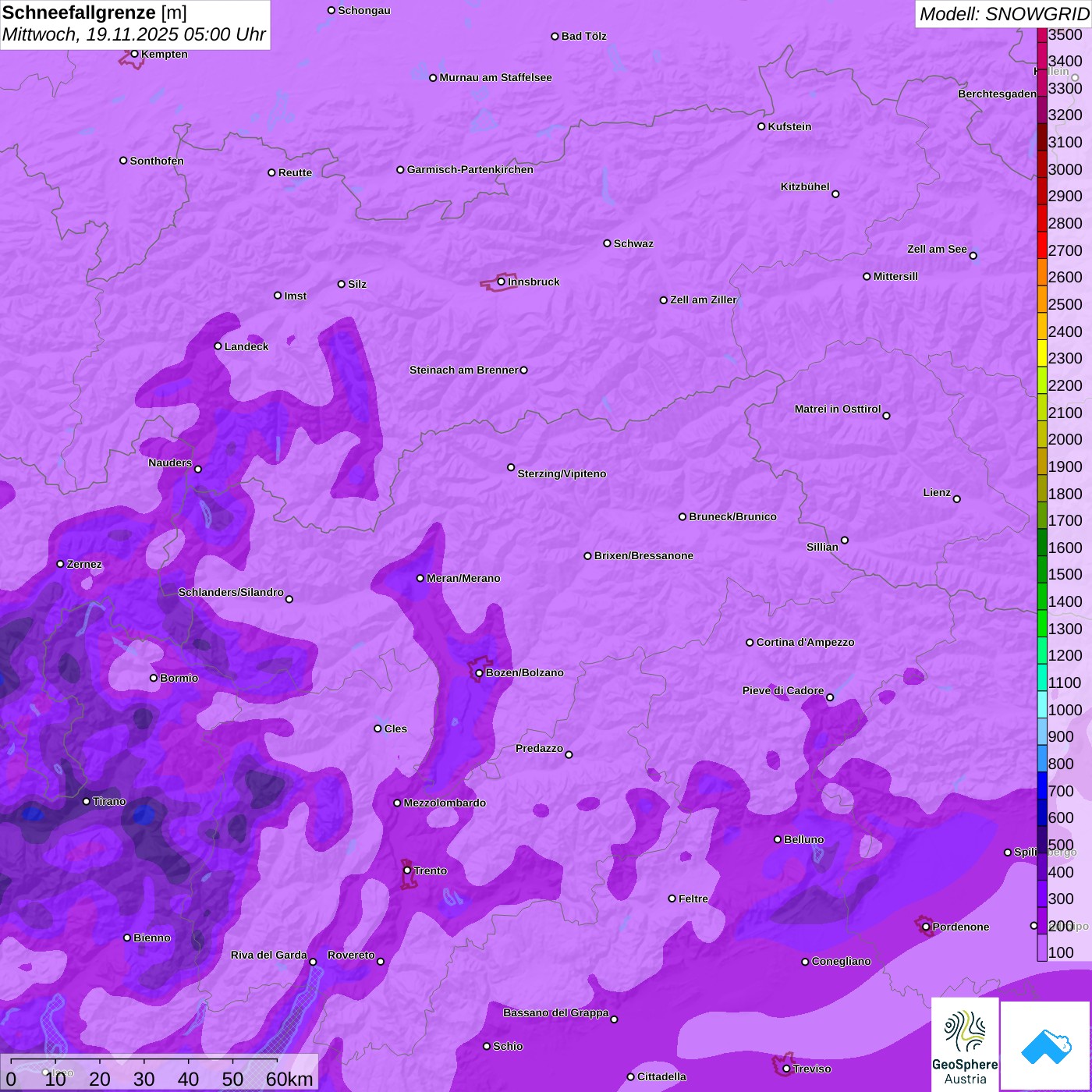Select the Conegliano label
This screenshot has width=1092, height=1092.
(x=841, y=961)
